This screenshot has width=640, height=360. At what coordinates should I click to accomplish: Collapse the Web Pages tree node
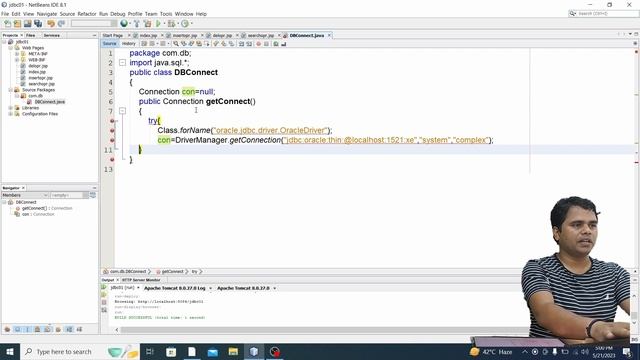tap(10, 48)
